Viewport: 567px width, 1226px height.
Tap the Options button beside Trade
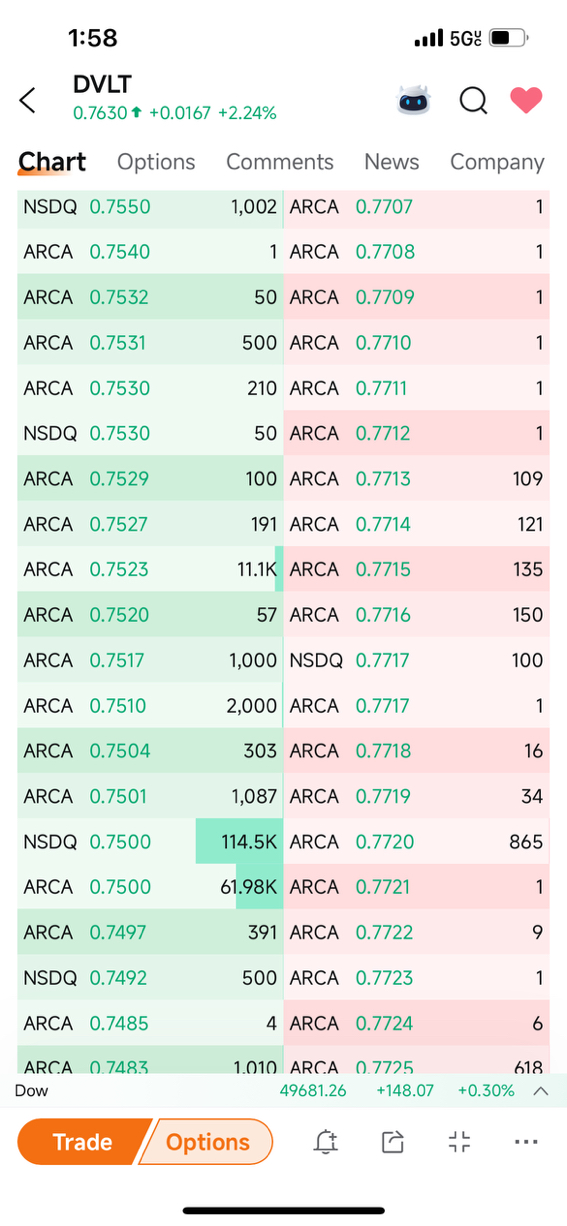(207, 1142)
